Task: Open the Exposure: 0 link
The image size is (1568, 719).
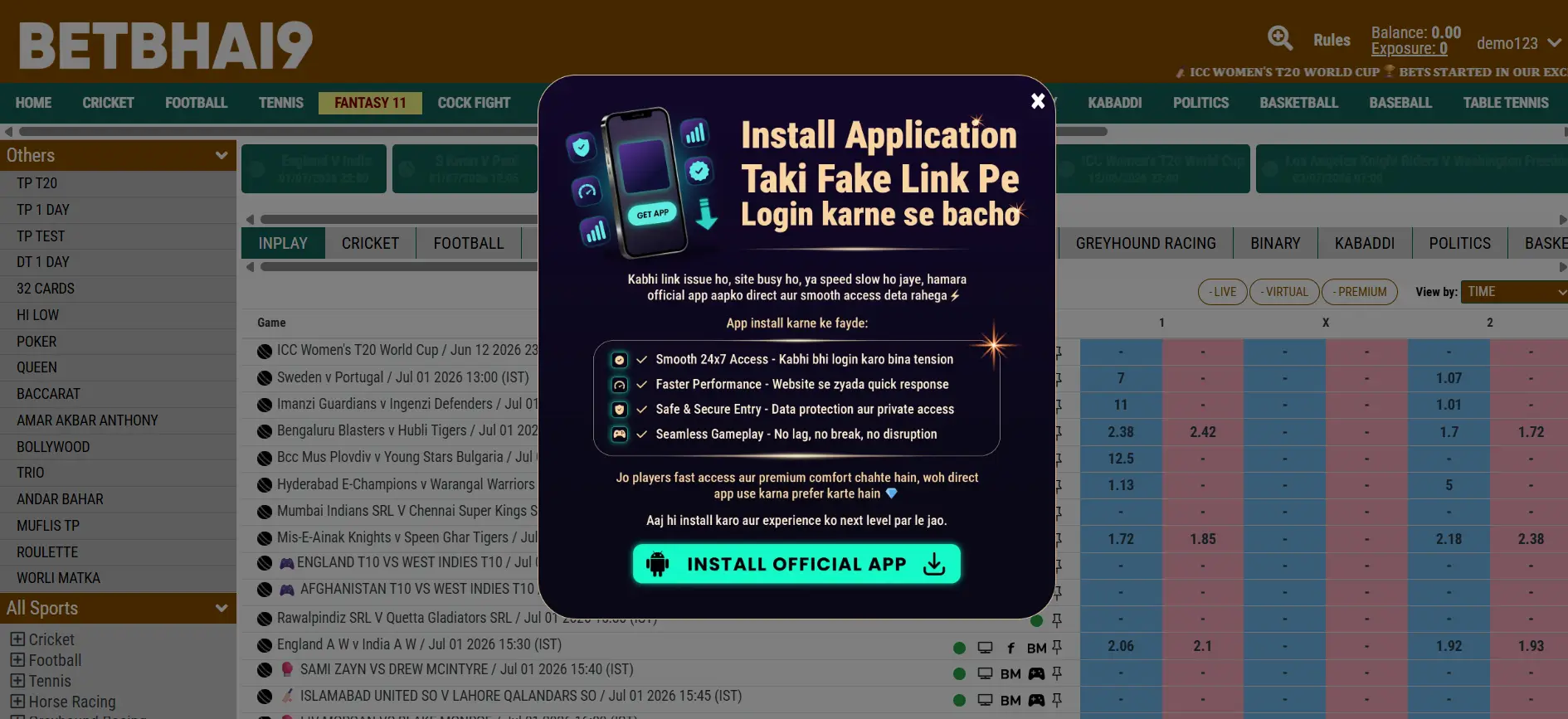Action: point(1409,49)
